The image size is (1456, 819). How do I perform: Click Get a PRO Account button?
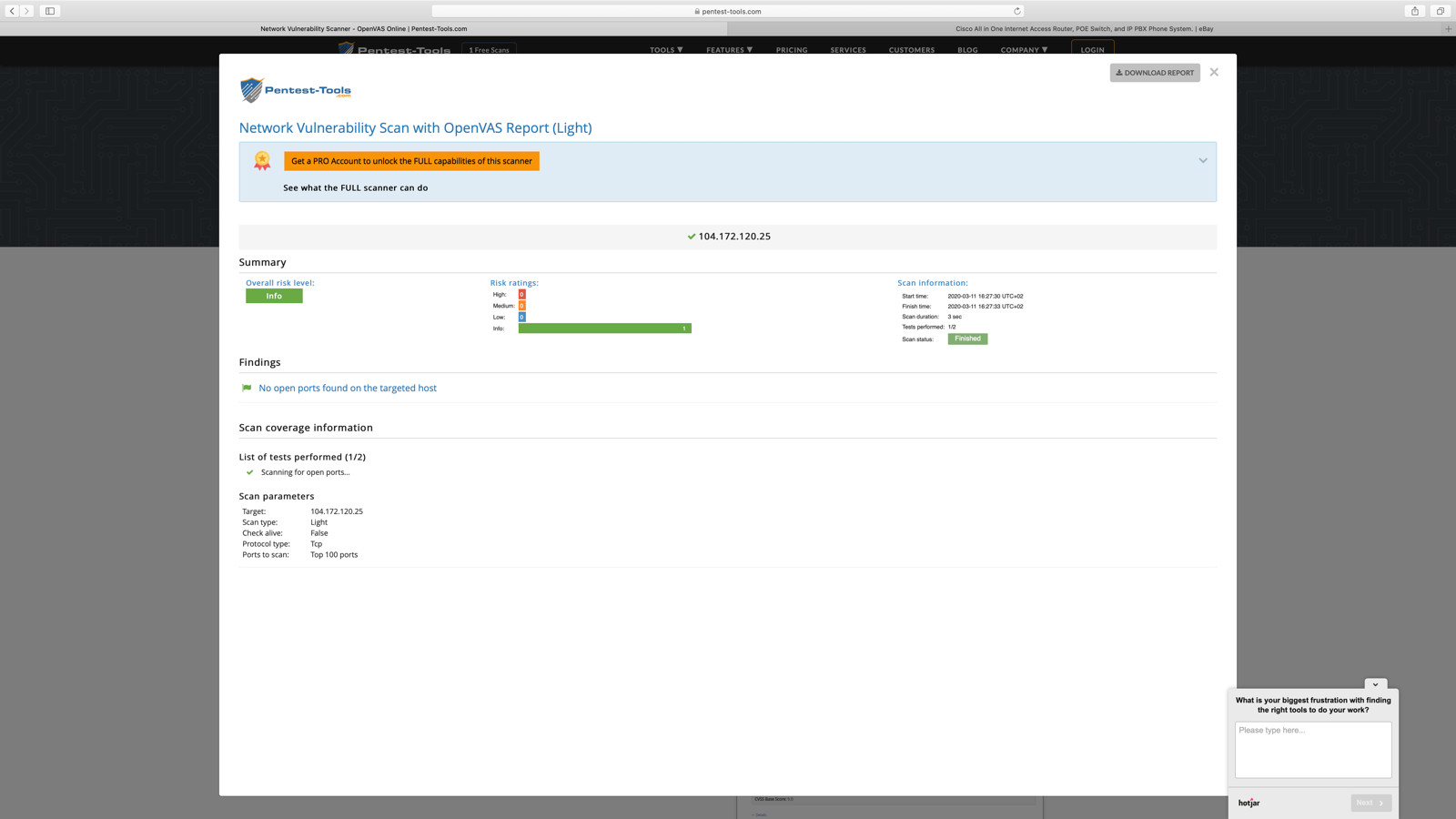(411, 161)
